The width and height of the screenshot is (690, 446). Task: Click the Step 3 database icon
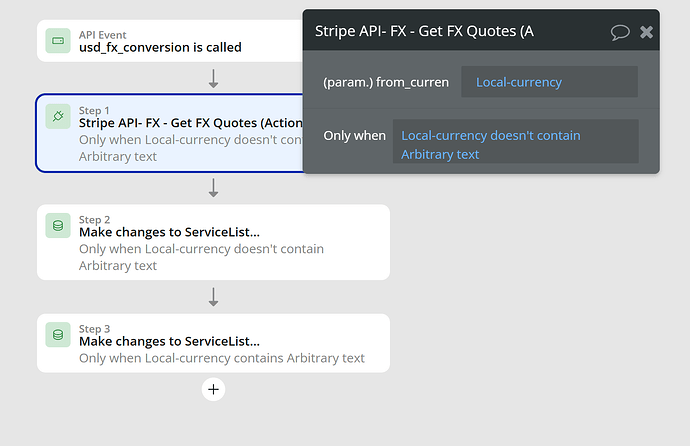(x=58, y=335)
